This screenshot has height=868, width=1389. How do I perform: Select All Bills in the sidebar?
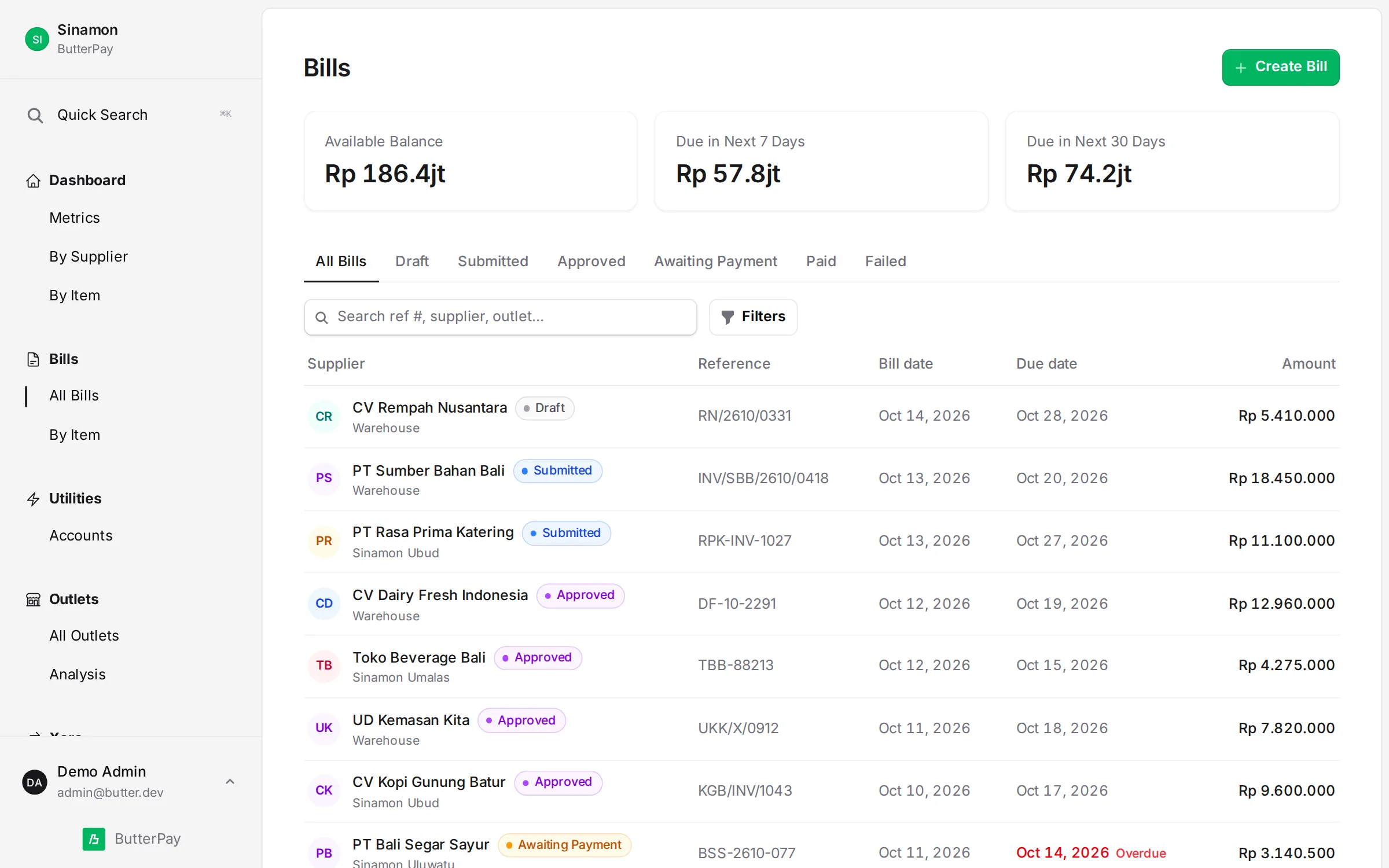tap(74, 396)
